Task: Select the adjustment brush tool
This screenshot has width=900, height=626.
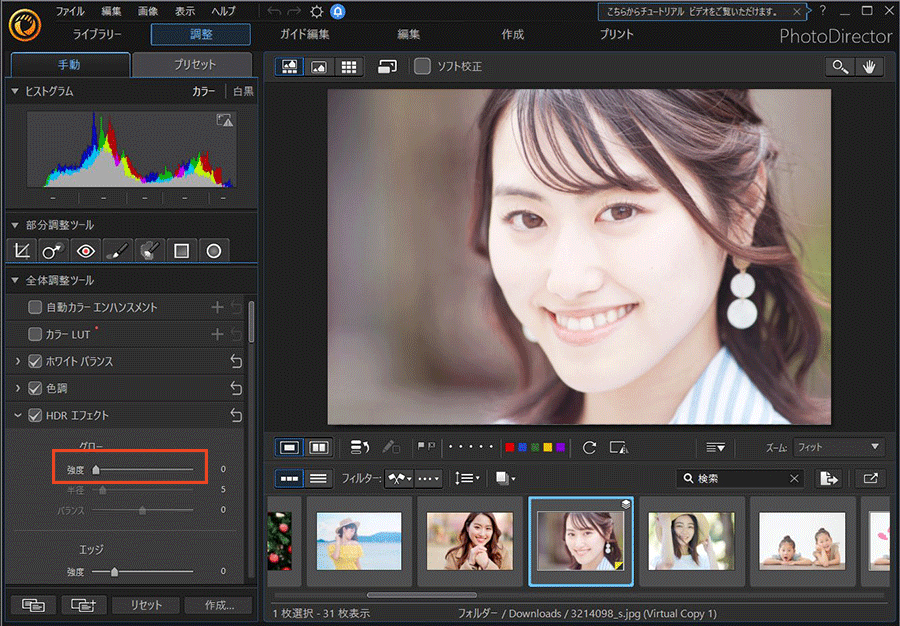Action: point(118,251)
